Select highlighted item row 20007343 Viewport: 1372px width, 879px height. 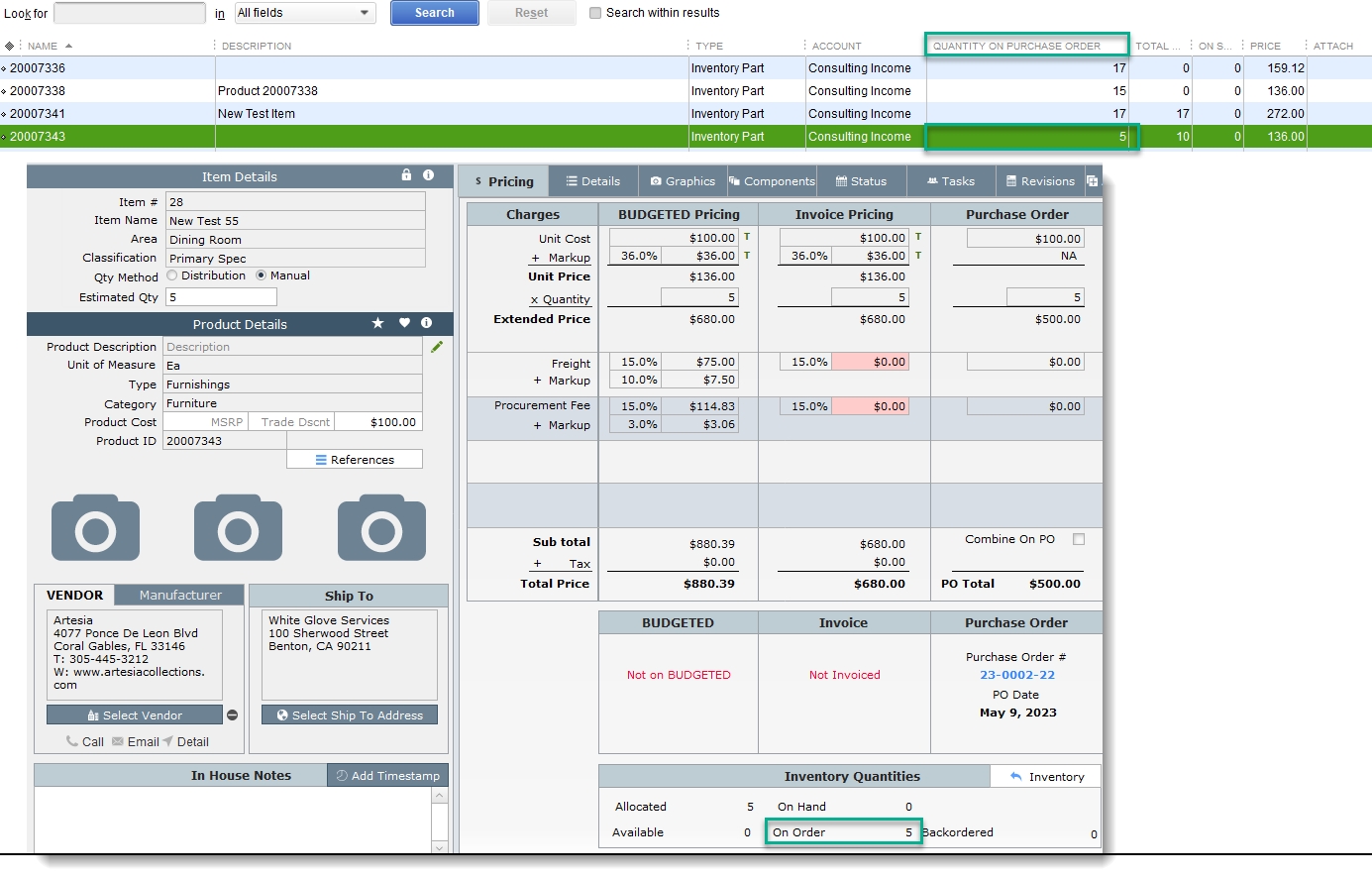click(686, 137)
